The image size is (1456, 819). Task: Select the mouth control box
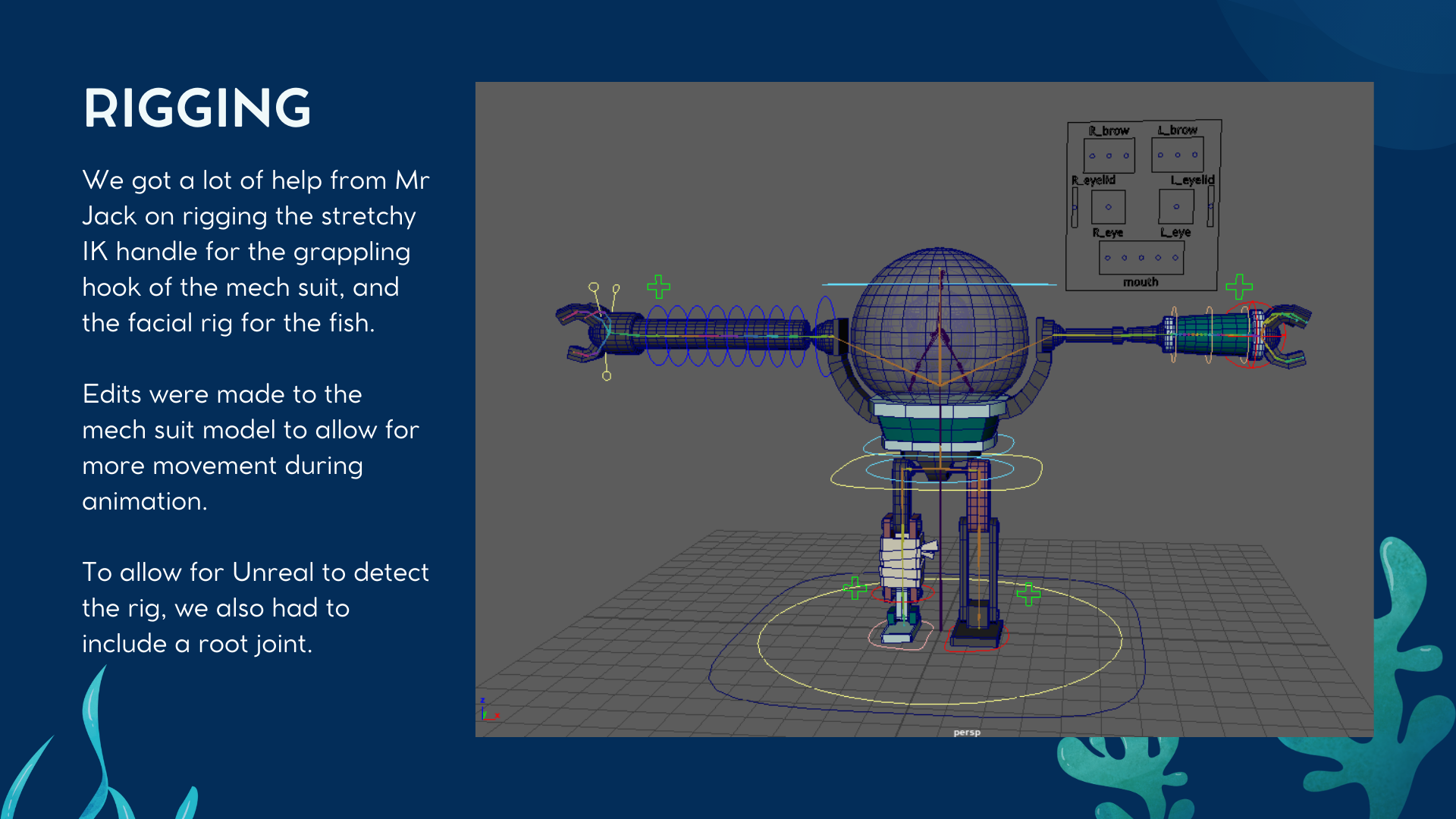pos(1141,258)
